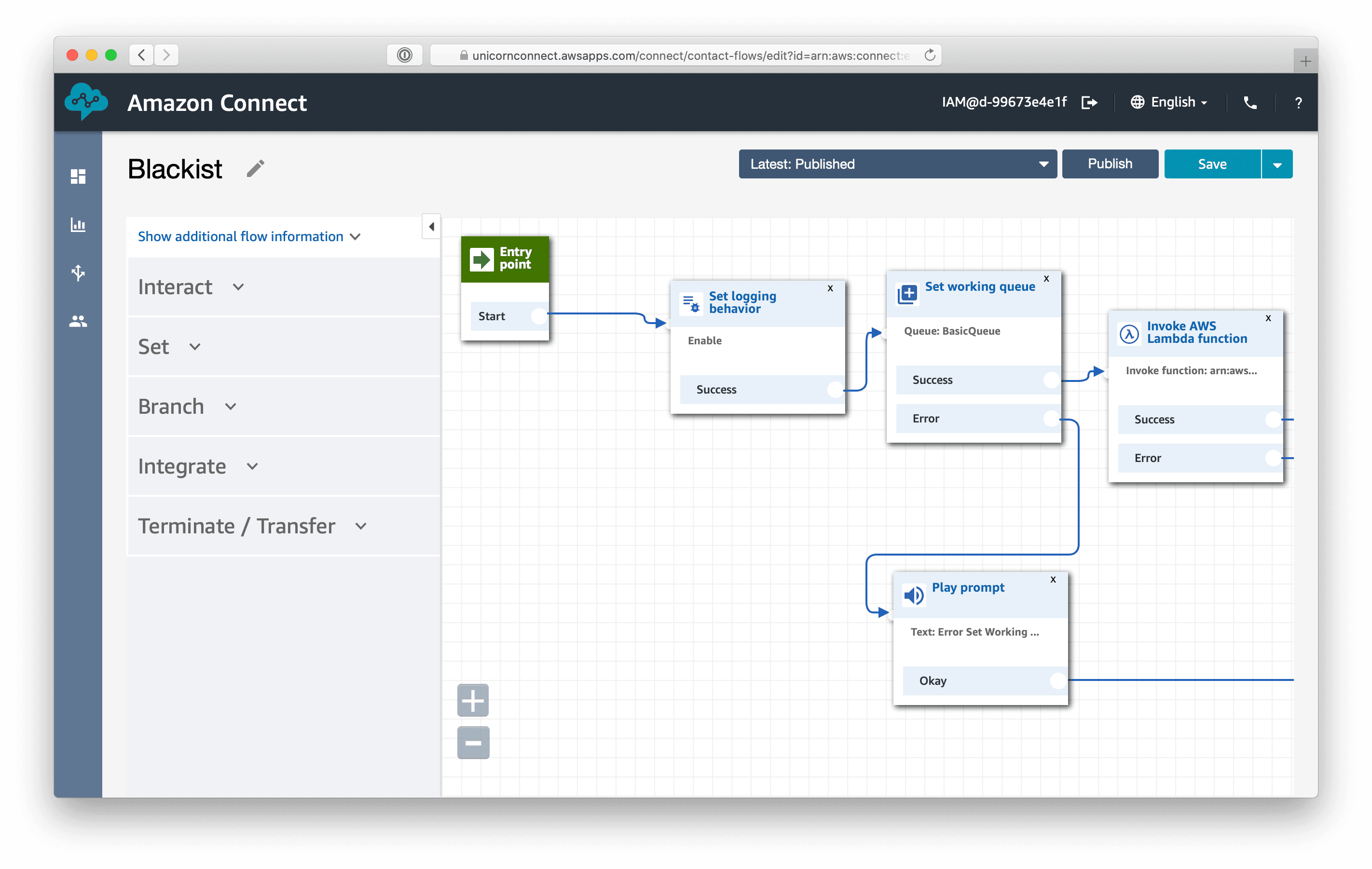The image size is (1372, 869).
Task: Click the help question mark icon
Action: (1298, 103)
